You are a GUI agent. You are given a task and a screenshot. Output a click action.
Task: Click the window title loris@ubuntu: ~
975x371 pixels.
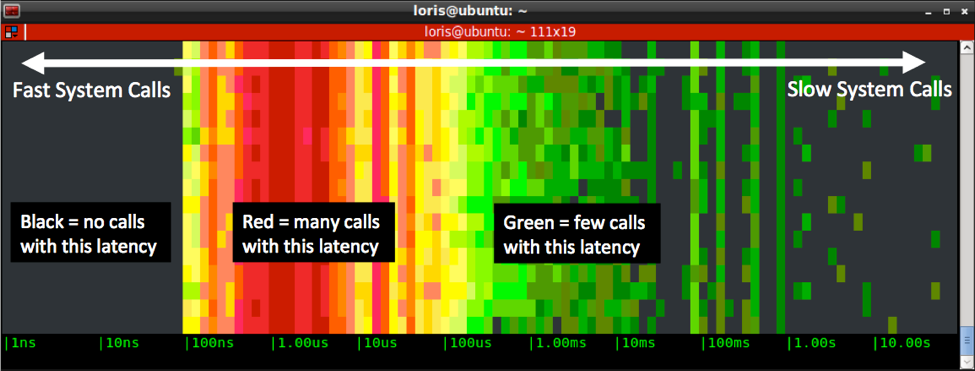pos(471,11)
